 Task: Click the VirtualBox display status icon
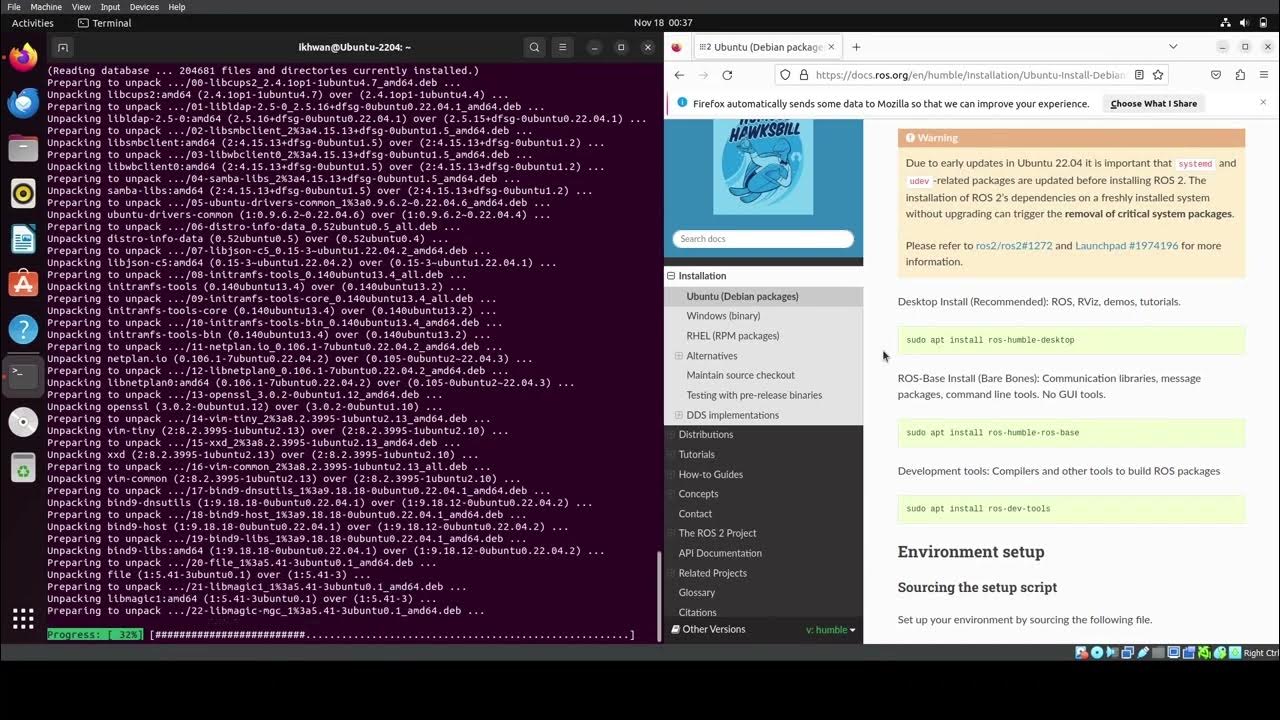pyautogui.click(x=1175, y=653)
